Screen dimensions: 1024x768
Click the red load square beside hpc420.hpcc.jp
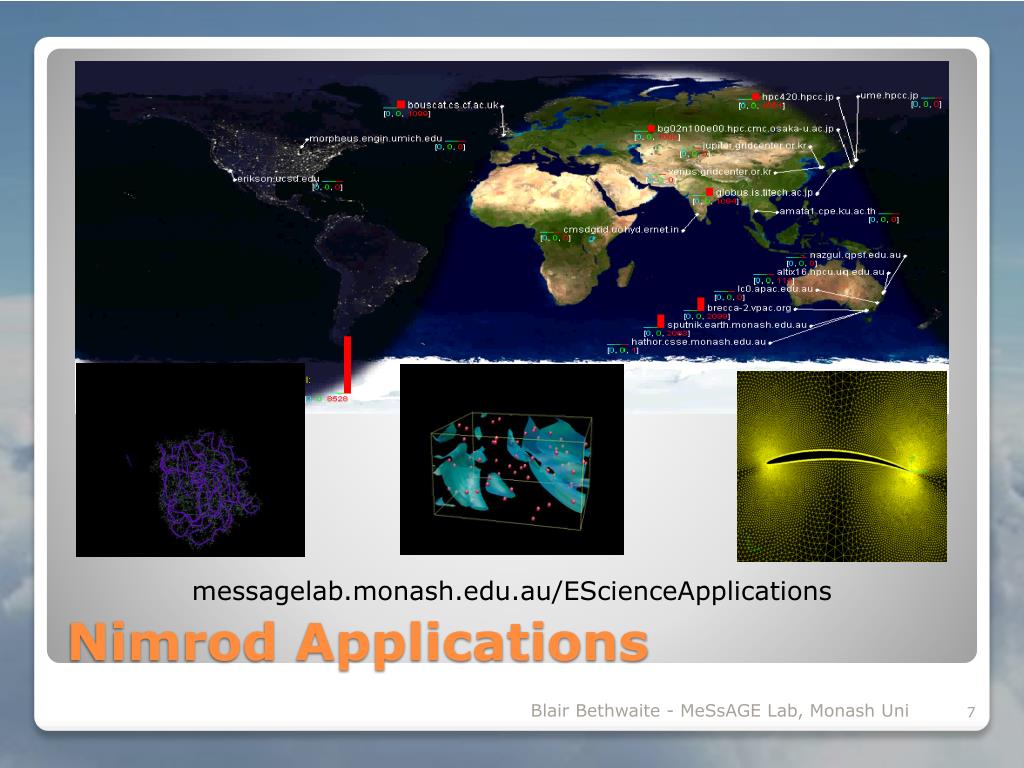click(x=756, y=97)
